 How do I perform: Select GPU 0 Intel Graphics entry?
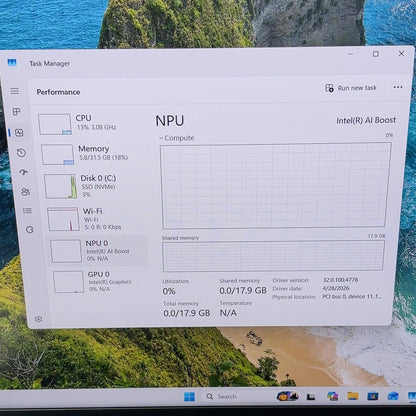tap(100, 282)
